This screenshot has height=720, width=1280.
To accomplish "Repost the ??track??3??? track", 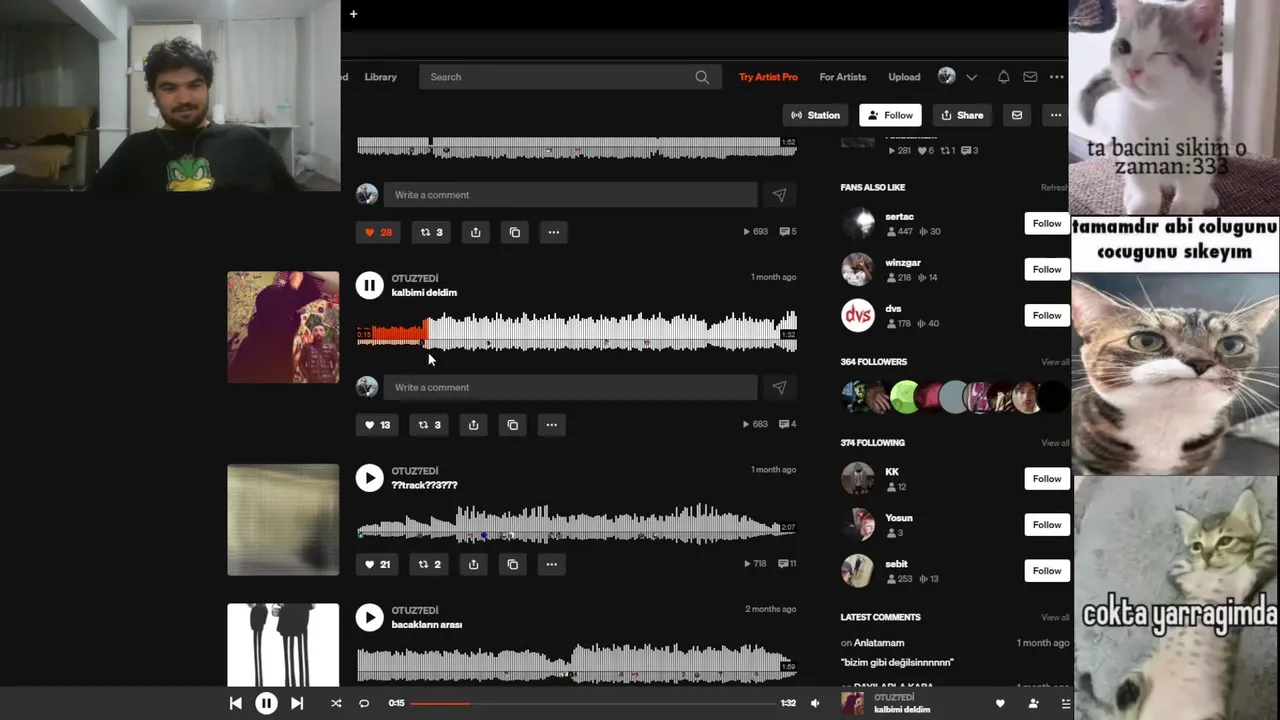I will (x=430, y=564).
